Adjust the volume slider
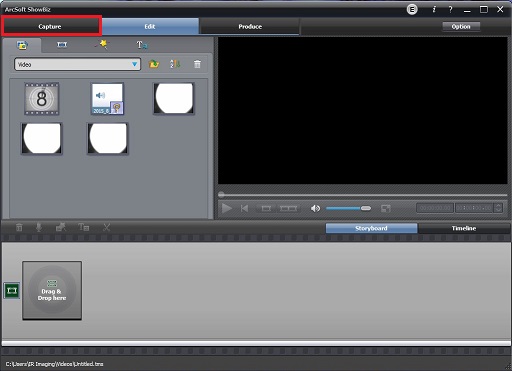Screen dimensions: 512x371 [348, 208]
